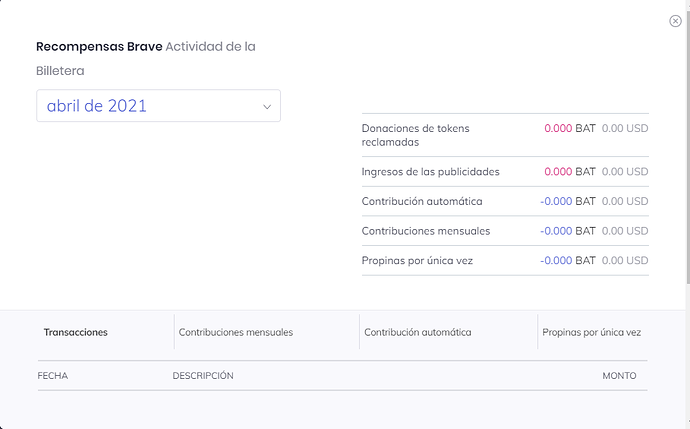This screenshot has height=429, width=690.
Task: Click Contribución automática label in summary list
Action: (x=422, y=201)
